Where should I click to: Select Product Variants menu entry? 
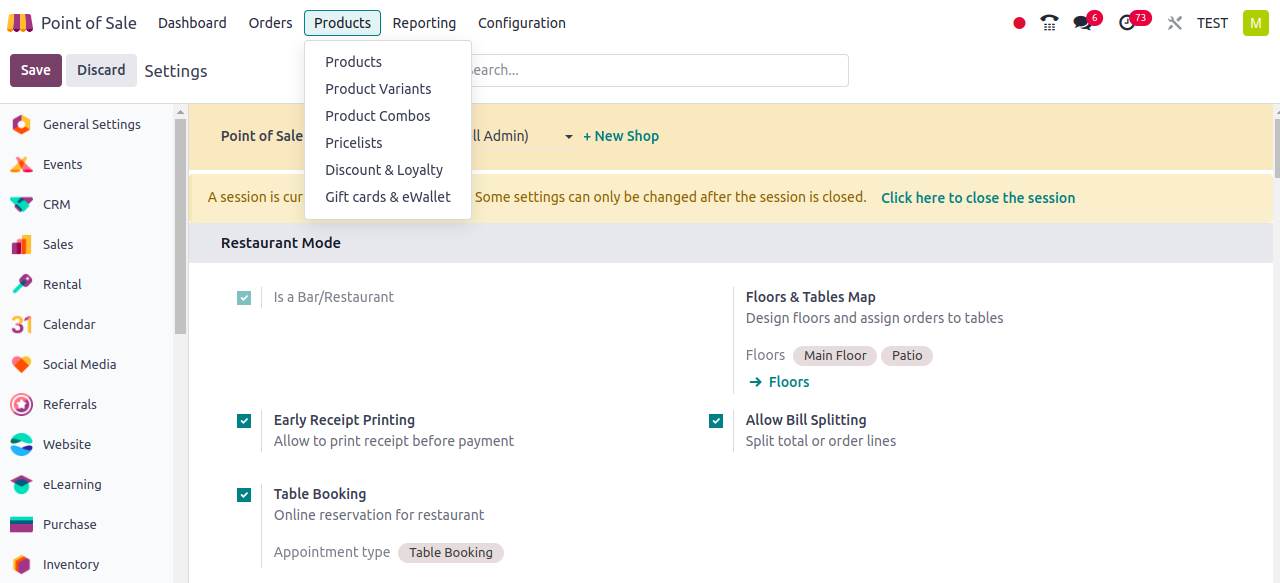pos(388,89)
